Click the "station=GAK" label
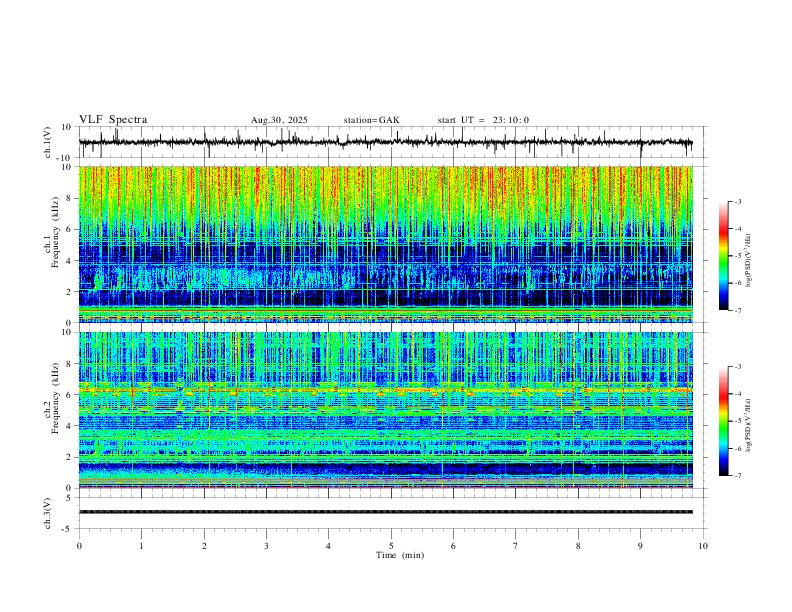792x612 pixels. pos(372,120)
